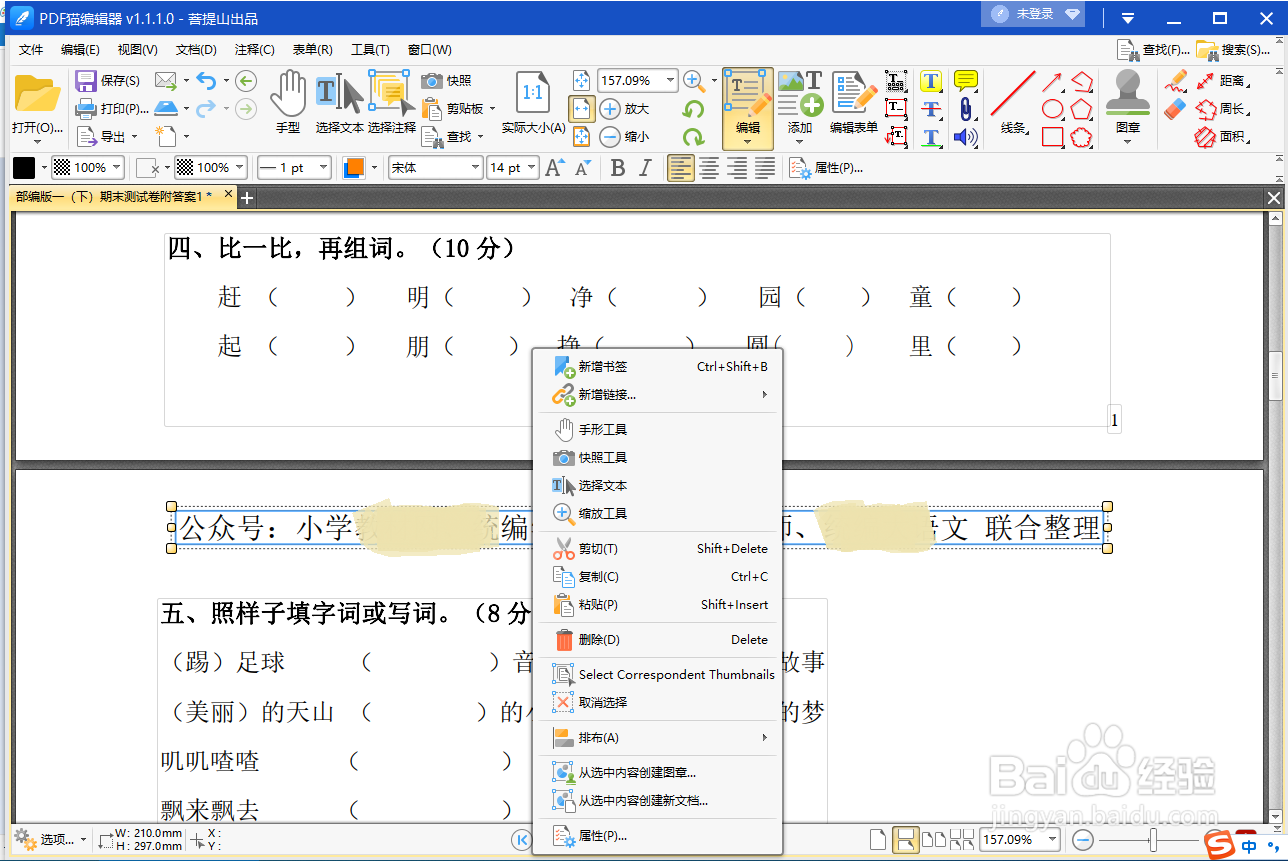This screenshot has height=861, width=1288.
Task: Click the Undo arrow icon
Action: point(206,81)
